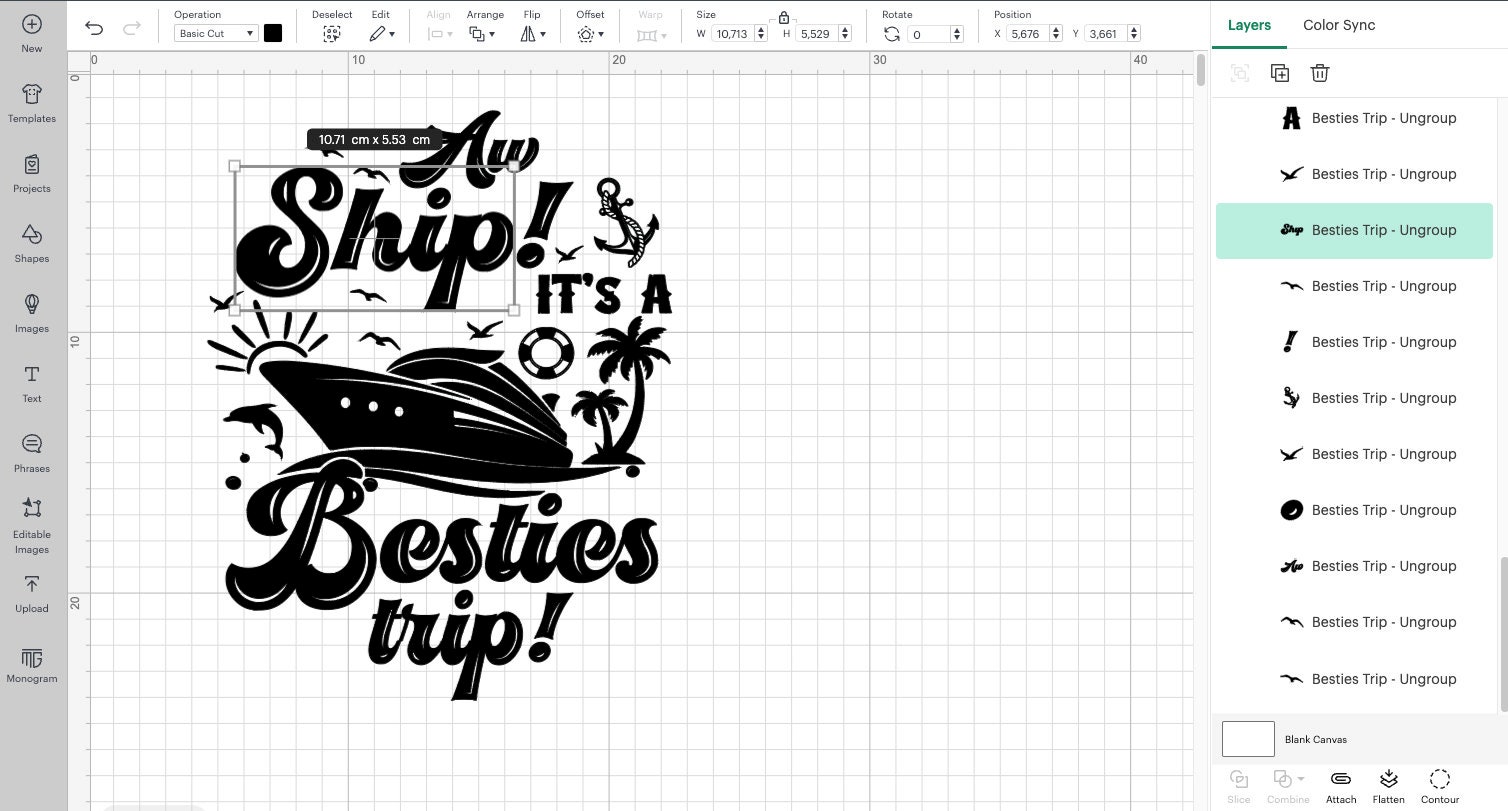
Task: Select the Layers tab
Action: point(1248,25)
